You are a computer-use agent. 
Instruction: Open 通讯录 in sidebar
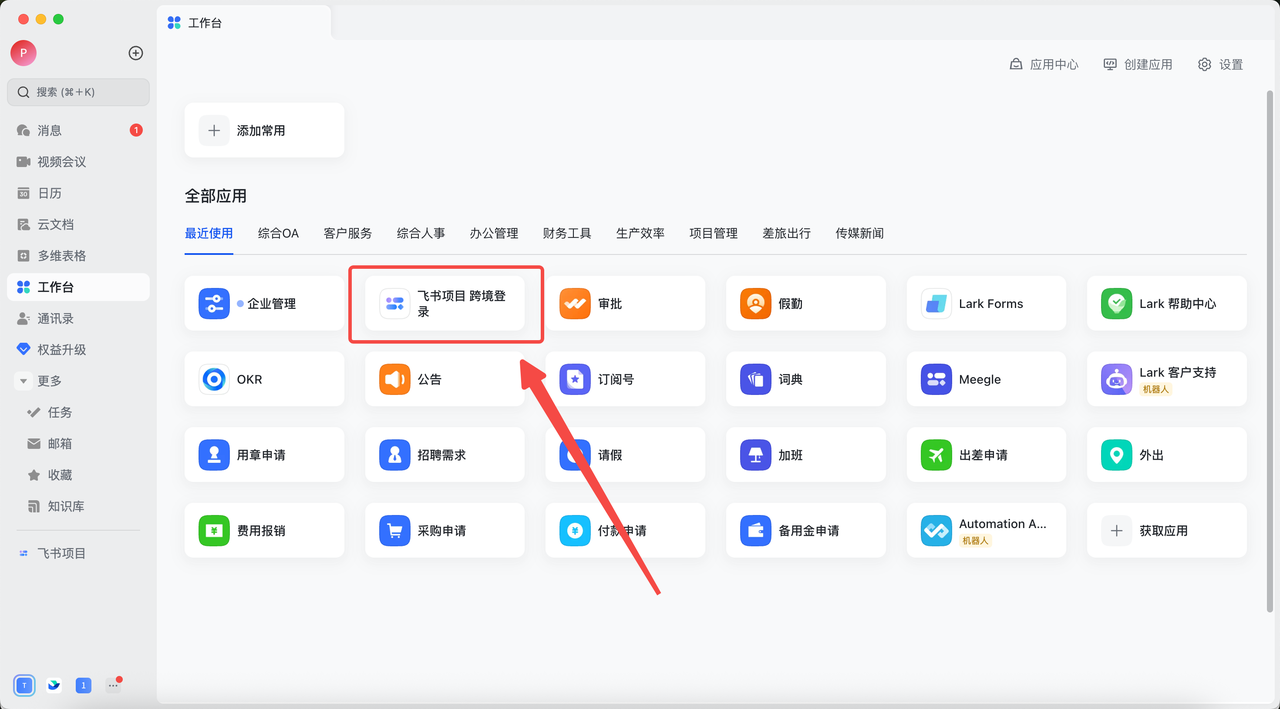click(x=78, y=318)
